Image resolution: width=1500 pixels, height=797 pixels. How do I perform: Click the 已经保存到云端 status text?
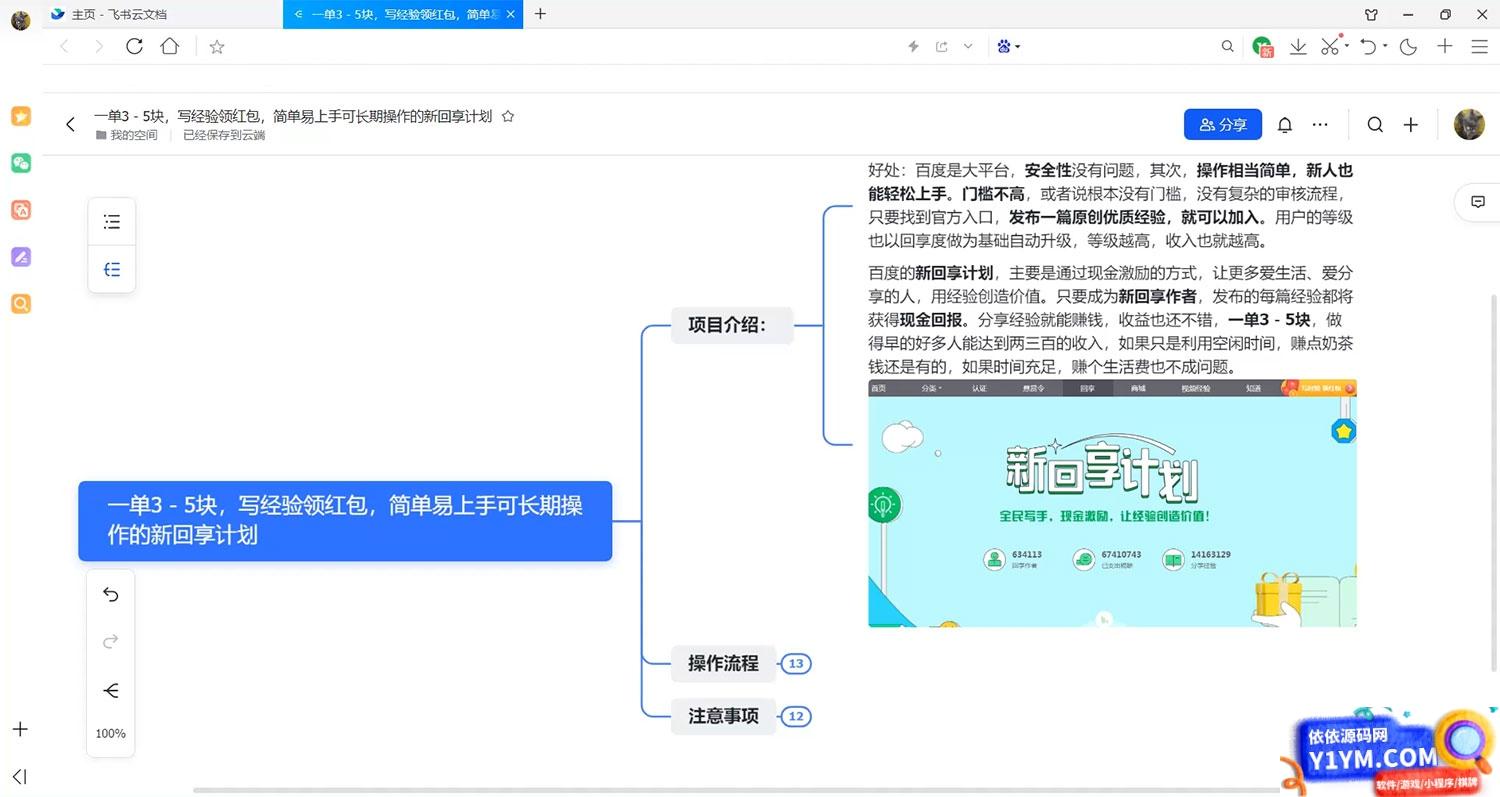point(224,135)
